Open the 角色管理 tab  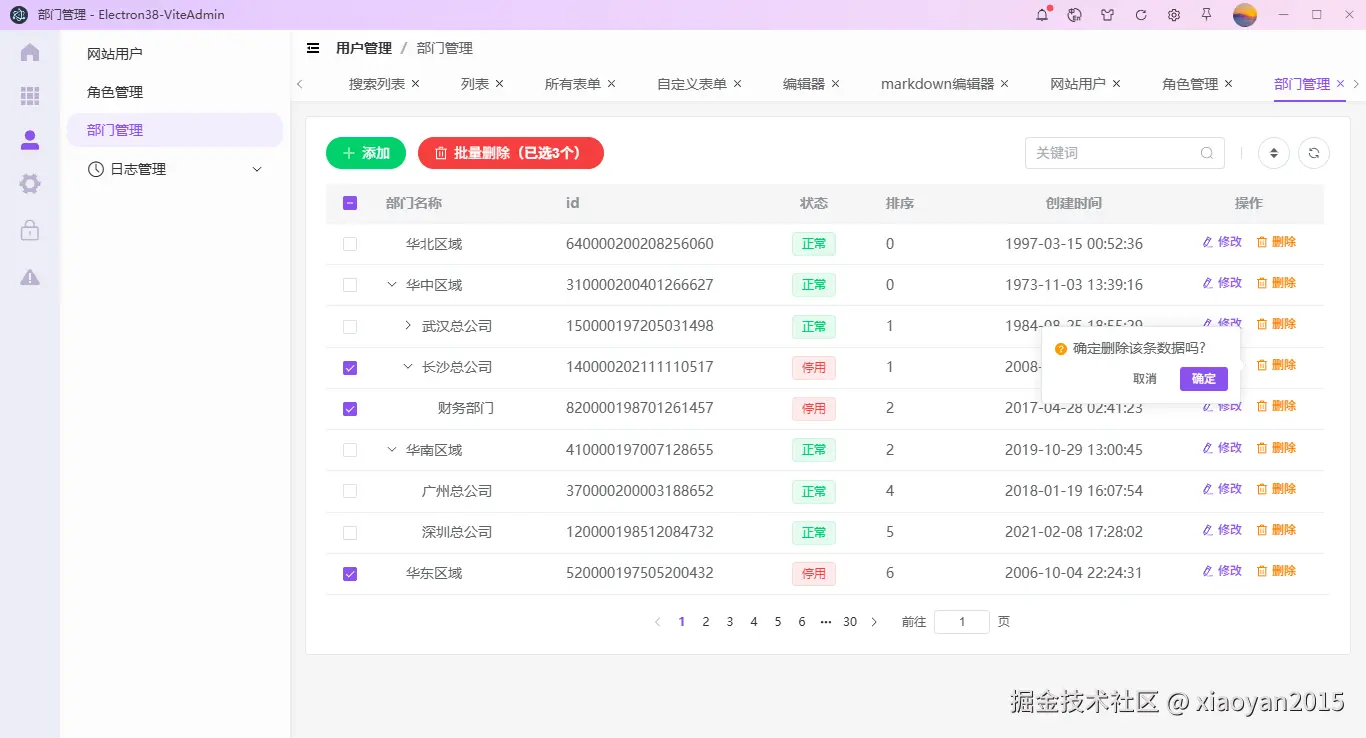point(1196,83)
